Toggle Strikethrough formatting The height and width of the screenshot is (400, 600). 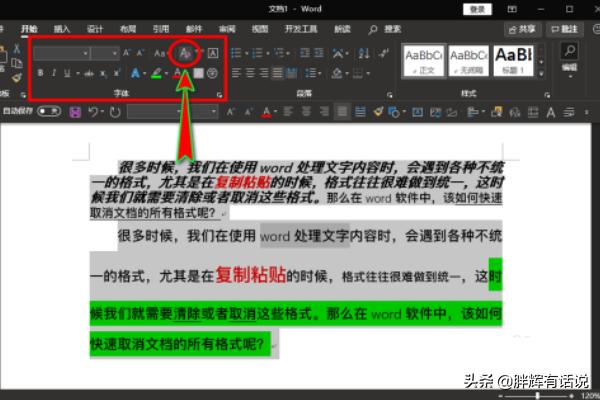click(x=89, y=73)
